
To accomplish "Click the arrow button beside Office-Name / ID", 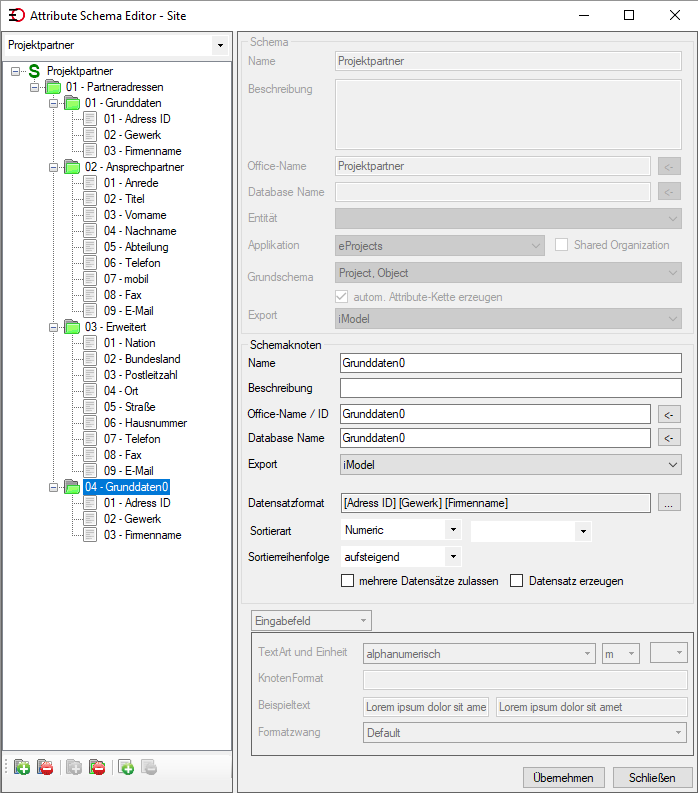I will [x=669, y=414].
